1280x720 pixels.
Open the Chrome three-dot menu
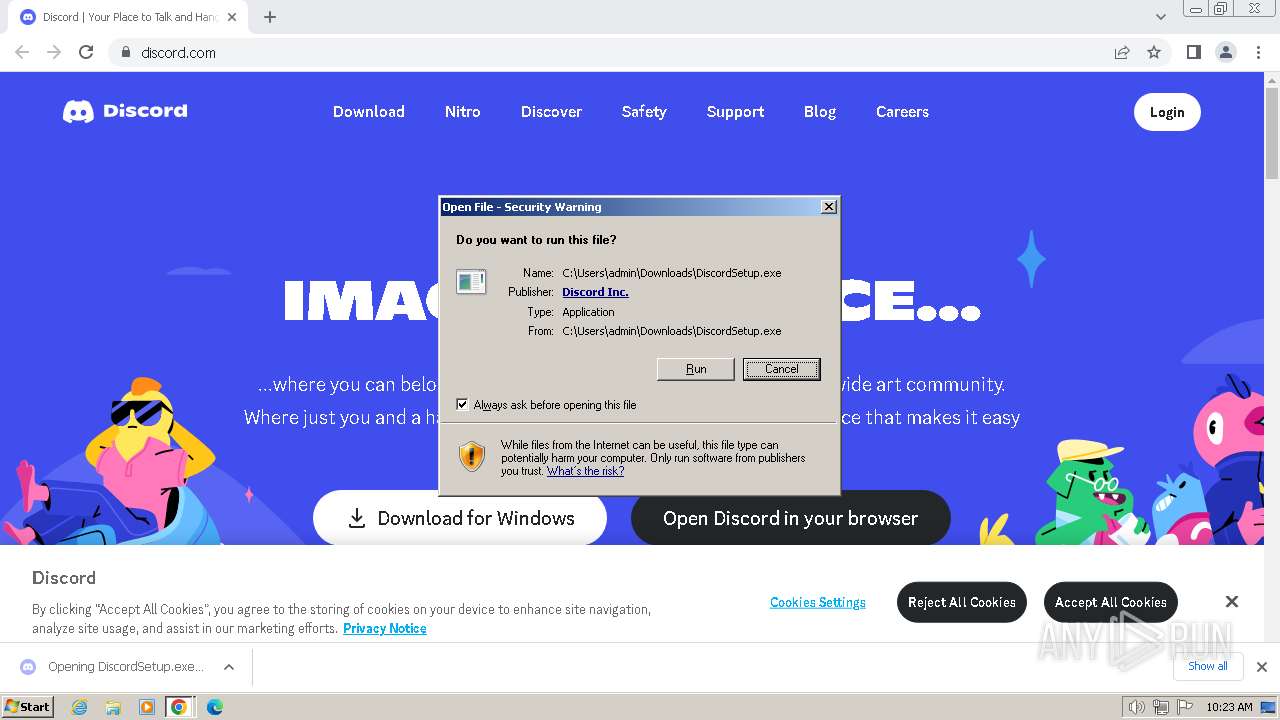(x=1258, y=52)
